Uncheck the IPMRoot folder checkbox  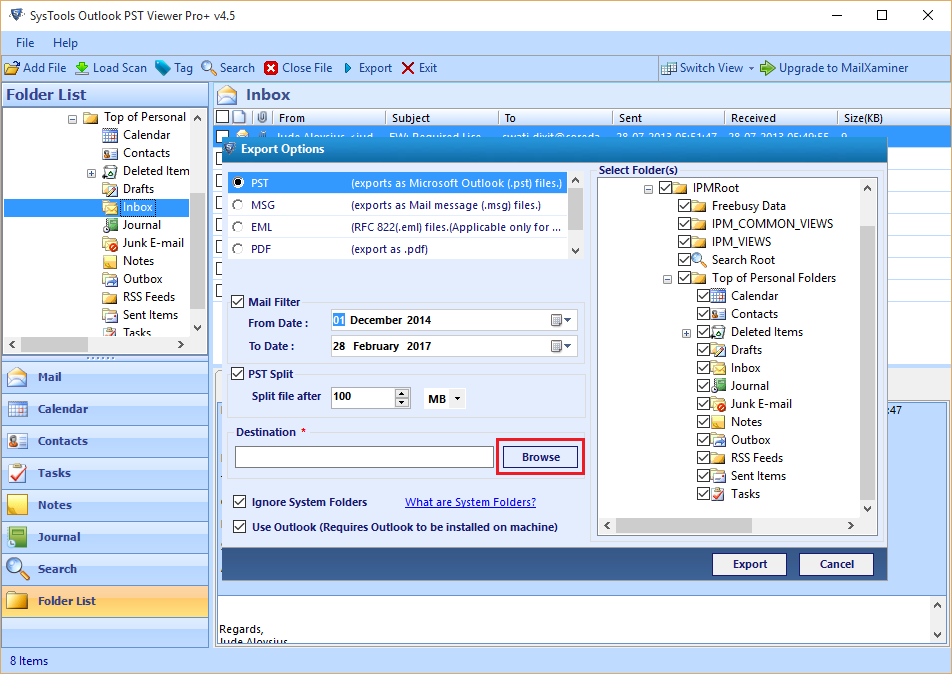665,188
